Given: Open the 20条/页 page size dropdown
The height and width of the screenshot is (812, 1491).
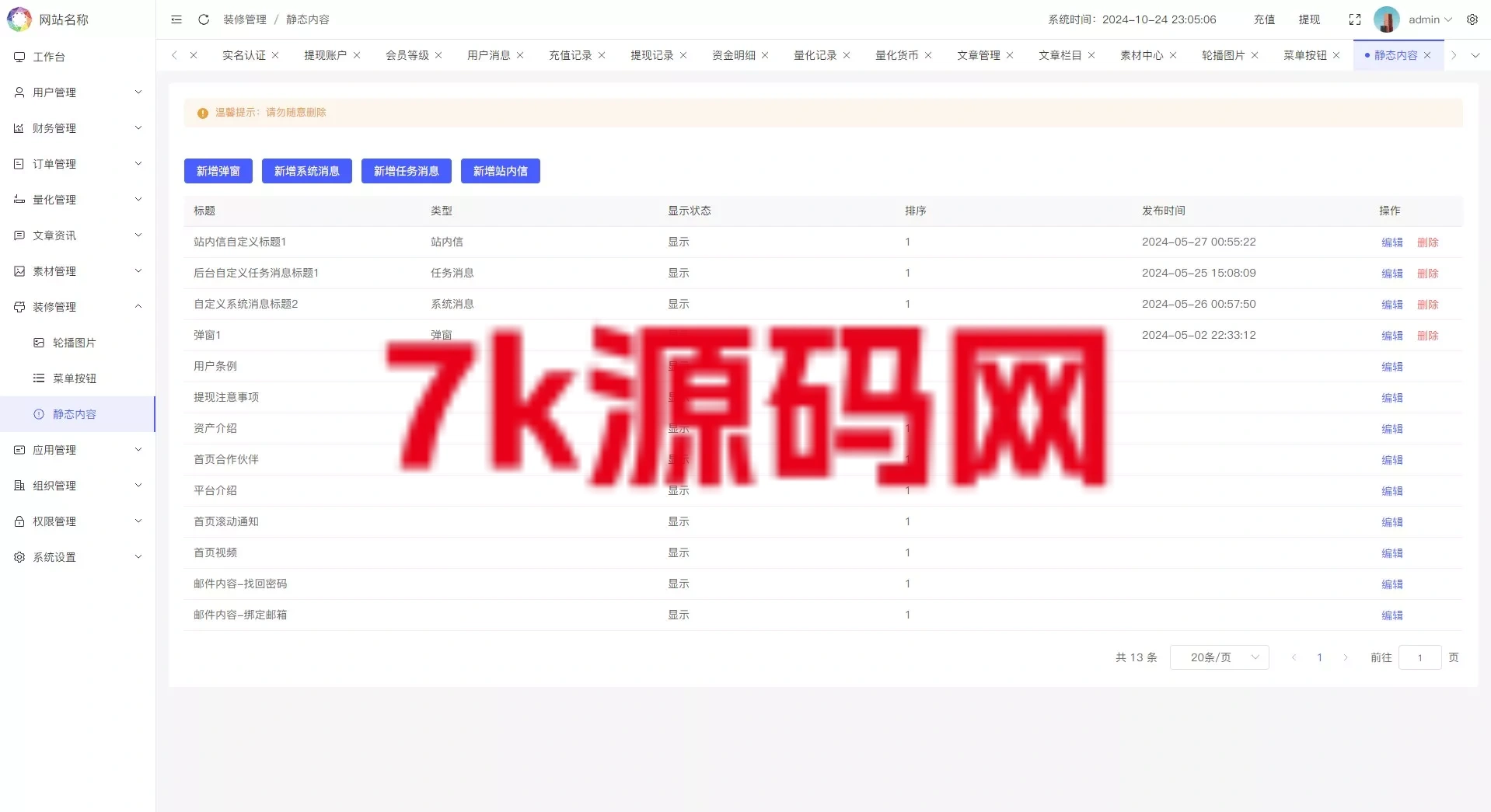Looking at the screenshot, I should (x=1220, y=657).
